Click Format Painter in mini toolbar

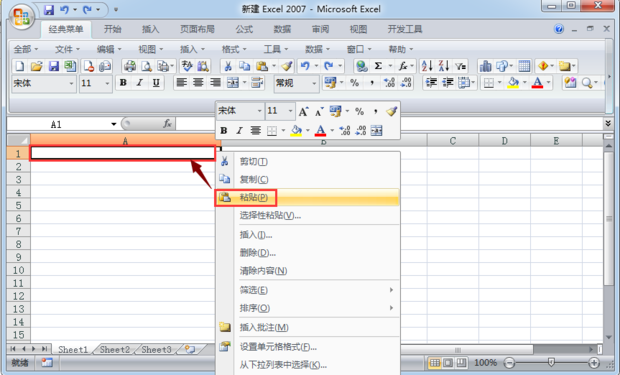[391, 112]
